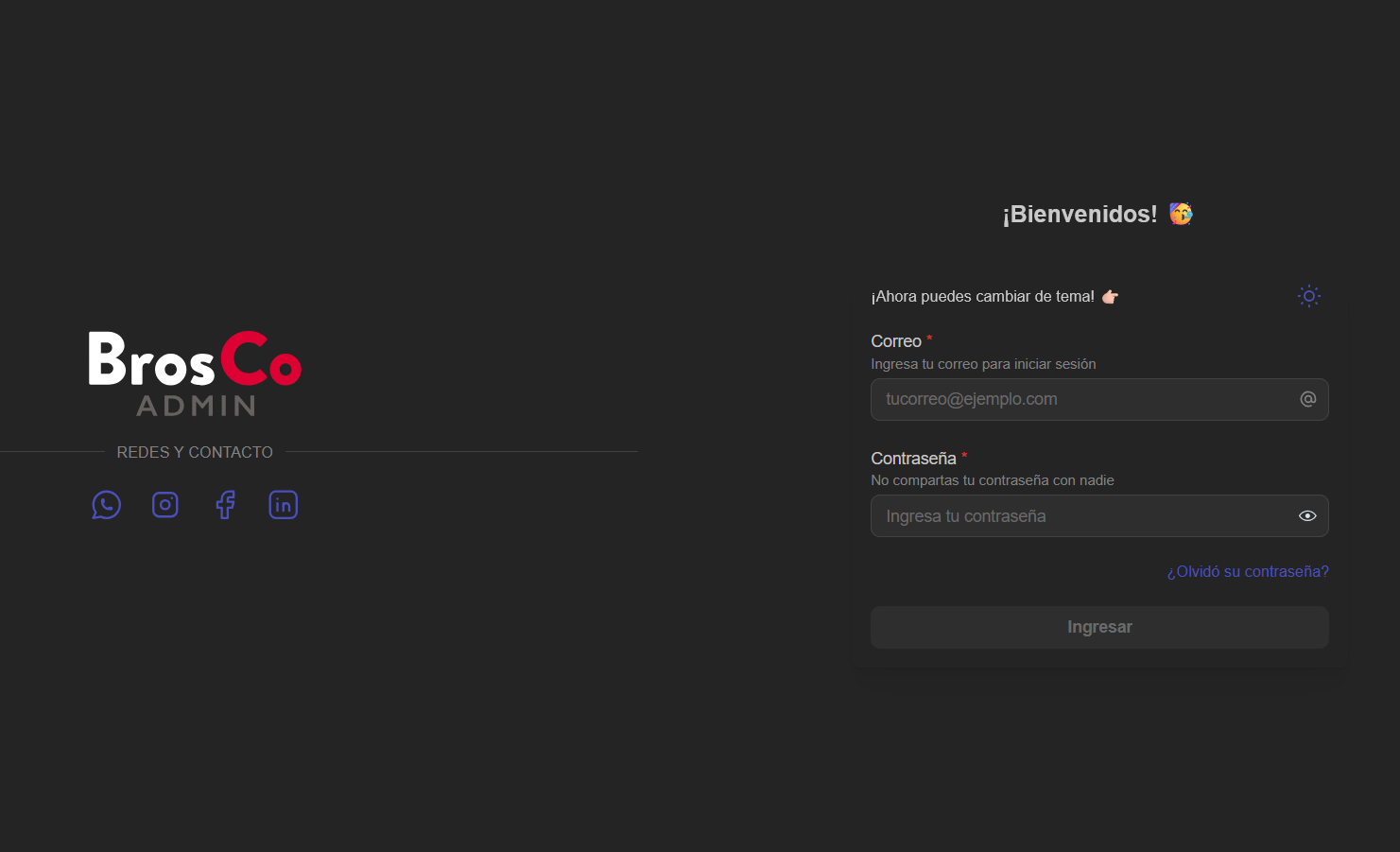The width and height of the screenshot is (1400, 852).
Task: Open the Facebook social icon
Action: coord(225,505)
